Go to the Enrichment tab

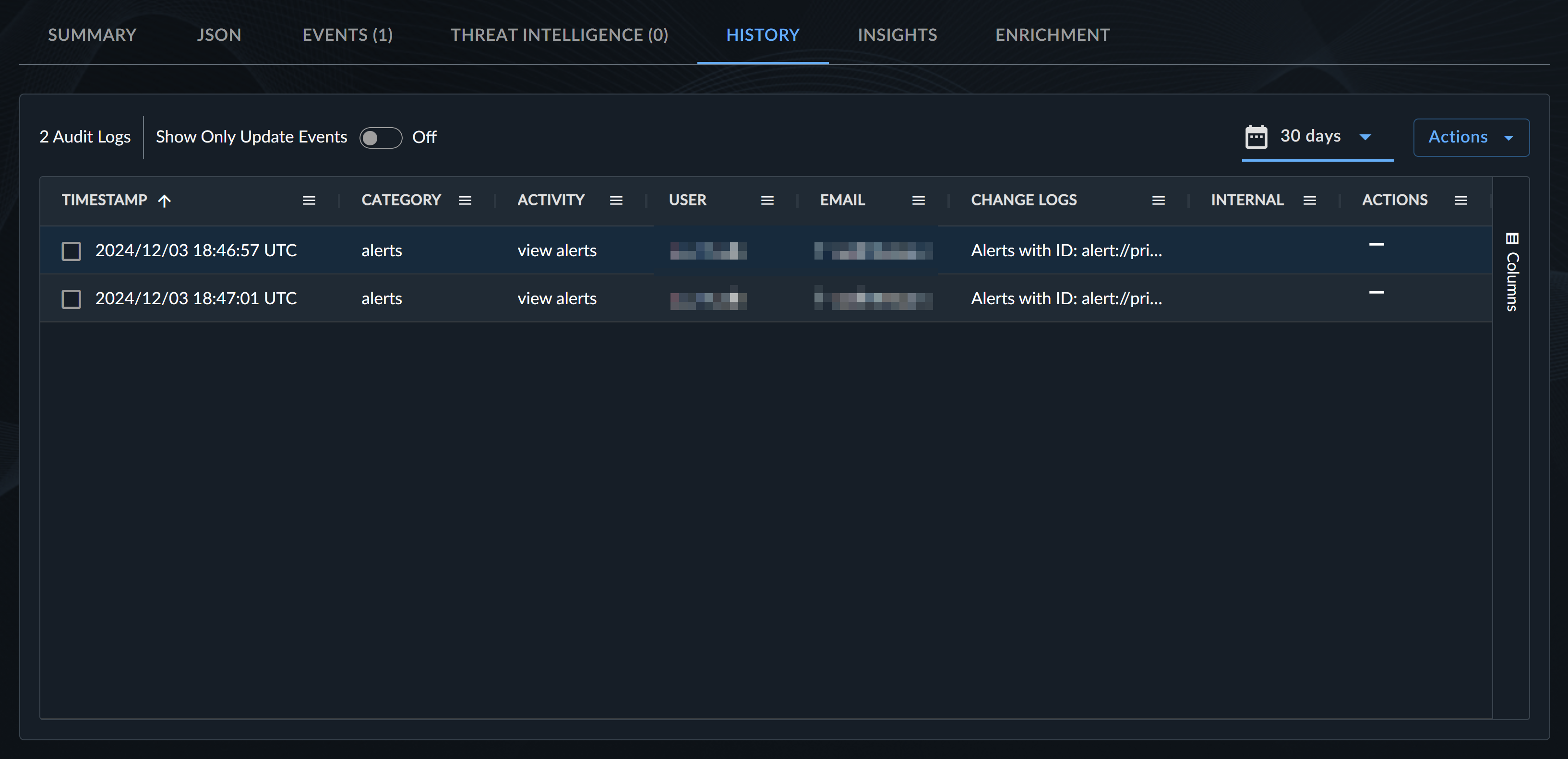(x=1053, y=35)
